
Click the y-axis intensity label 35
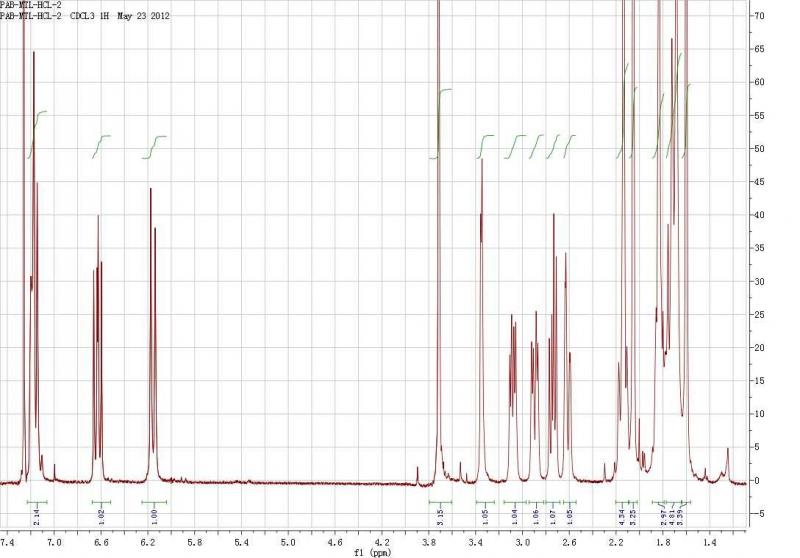[759, 248]
